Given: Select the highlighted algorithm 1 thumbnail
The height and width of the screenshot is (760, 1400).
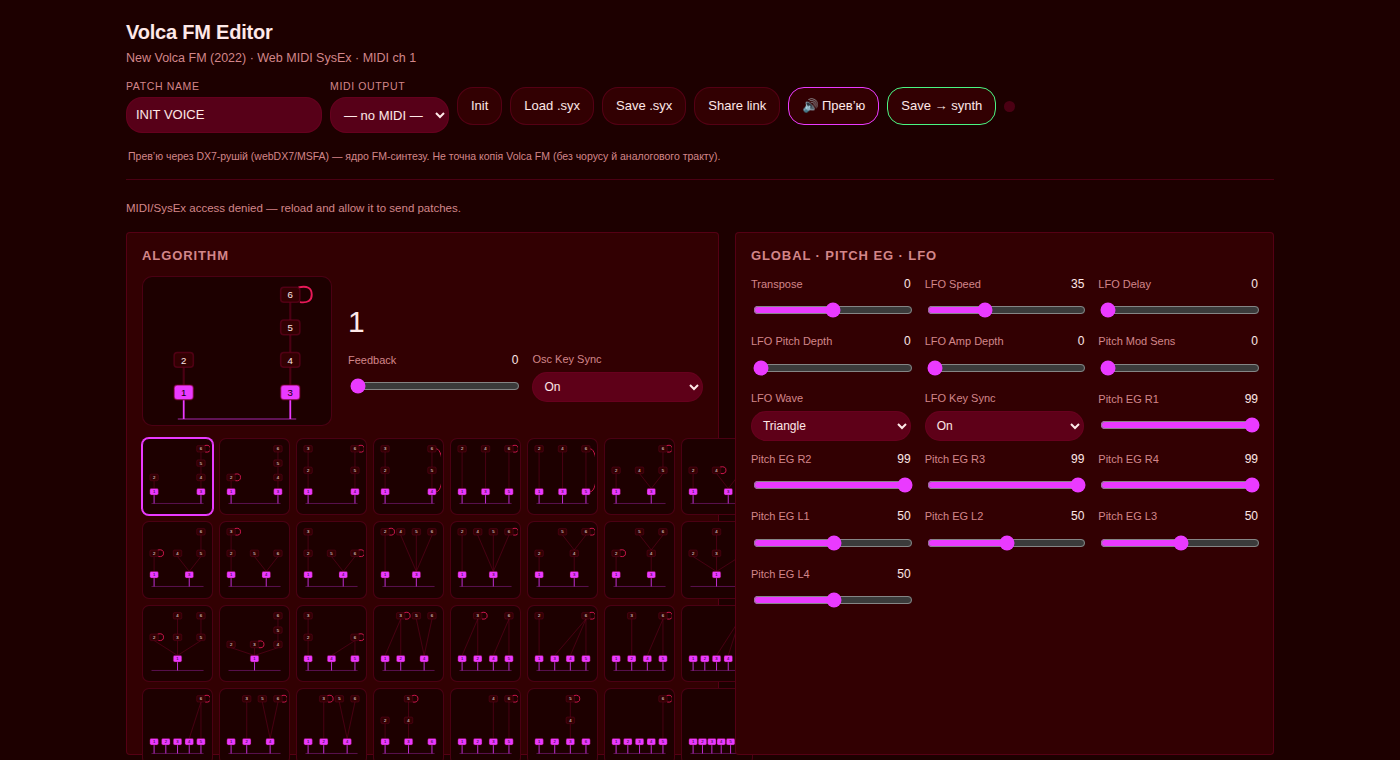Looking at the screenshot, I should pos(177,476).
